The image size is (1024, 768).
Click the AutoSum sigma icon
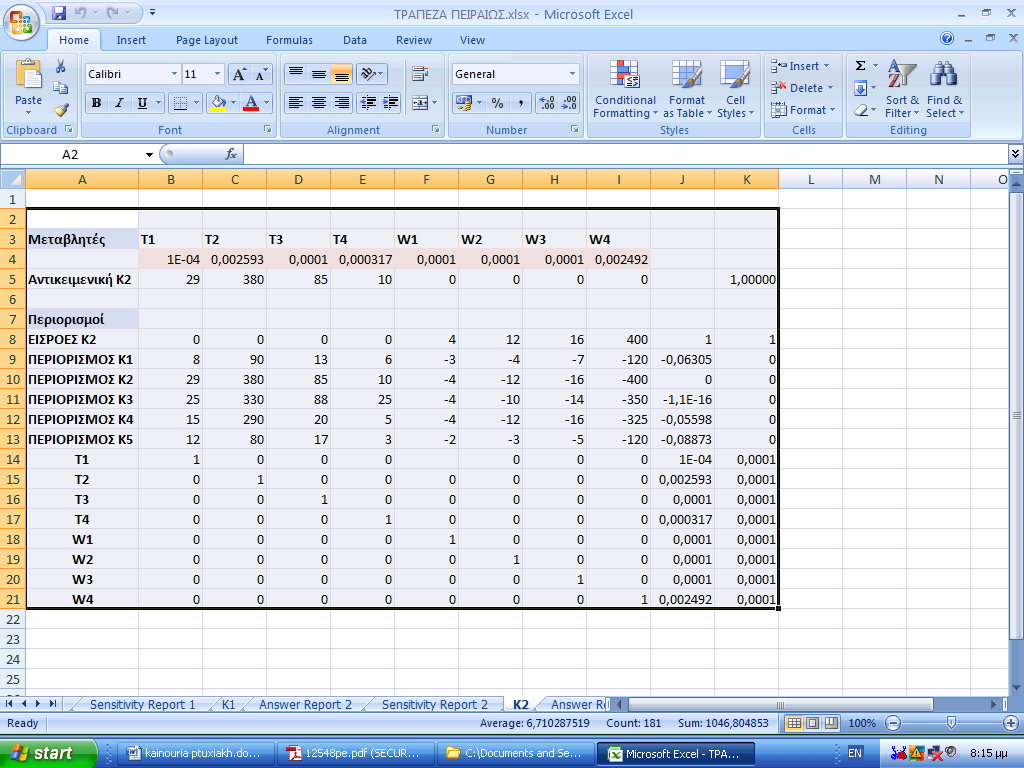(x=861, y=66)
